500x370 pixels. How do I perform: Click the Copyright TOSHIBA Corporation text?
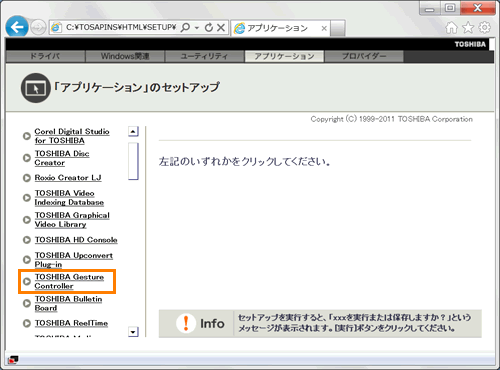391,119
